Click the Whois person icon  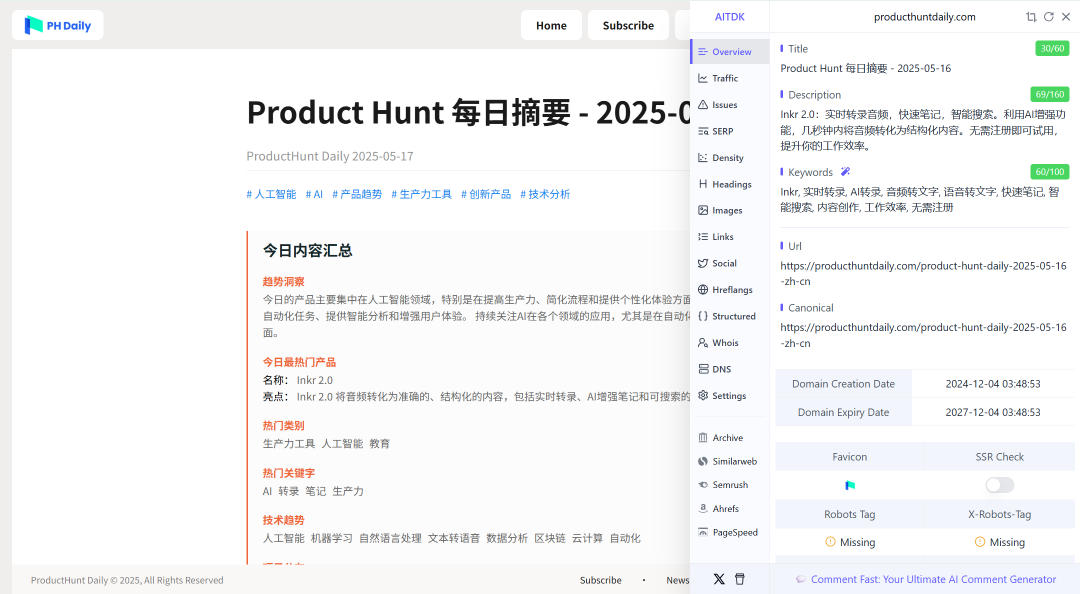703,342
